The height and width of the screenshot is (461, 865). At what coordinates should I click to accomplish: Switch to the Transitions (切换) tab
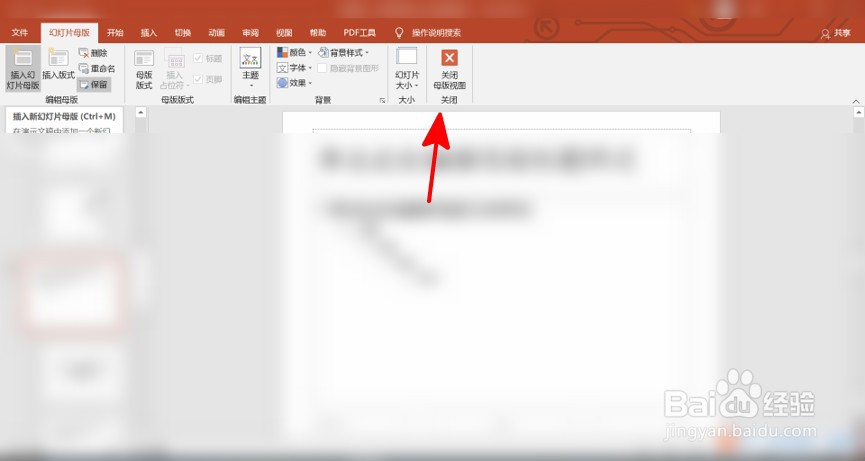pyautogui.click(x=183, y=33)
